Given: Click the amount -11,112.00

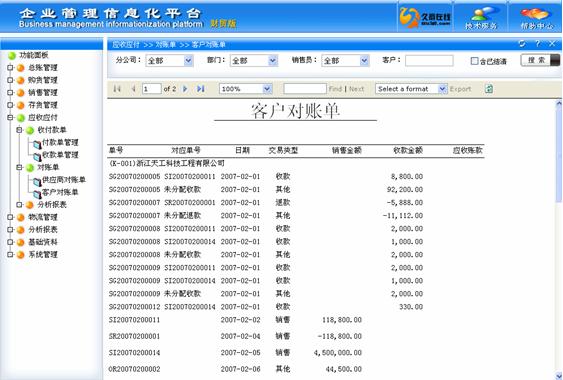Looking at the screenshot, I should click(x=403, y=216).
